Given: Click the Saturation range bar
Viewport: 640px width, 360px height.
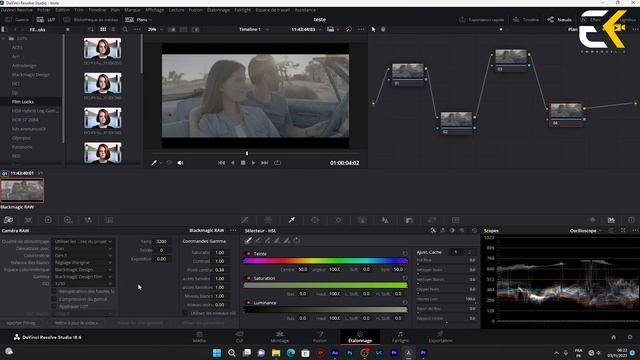Looking at the screenshot, I should [x=325, y=285].
